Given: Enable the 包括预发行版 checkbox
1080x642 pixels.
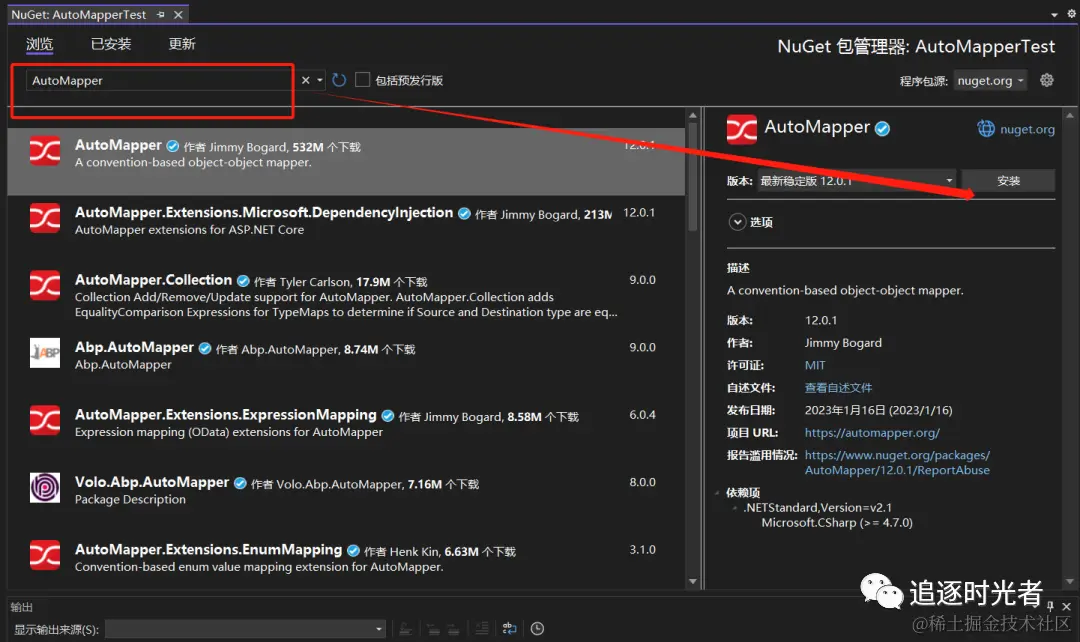Looking at the screenshot, I should tap(362, 80).
